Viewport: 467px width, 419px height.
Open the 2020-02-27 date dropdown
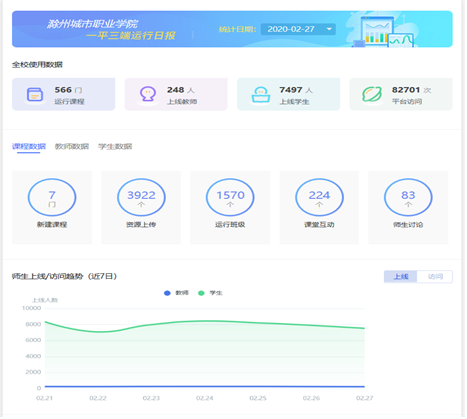point(298,29)
